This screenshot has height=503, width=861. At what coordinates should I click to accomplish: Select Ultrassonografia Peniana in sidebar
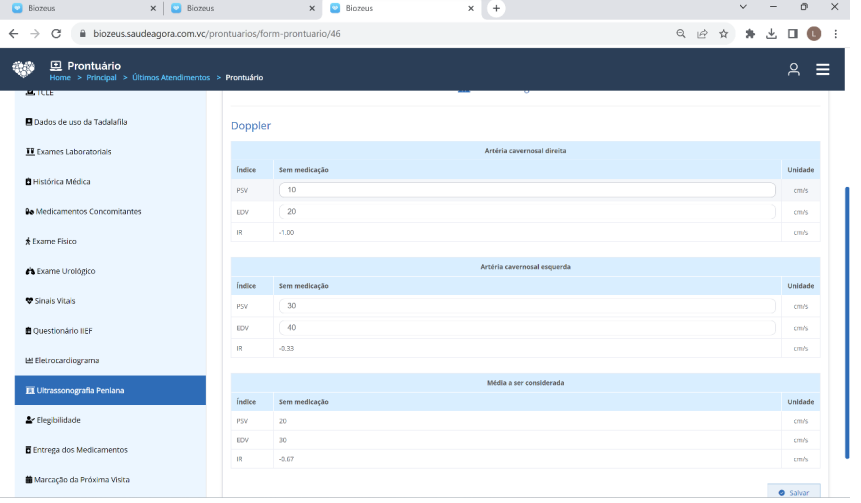[80, 390]
